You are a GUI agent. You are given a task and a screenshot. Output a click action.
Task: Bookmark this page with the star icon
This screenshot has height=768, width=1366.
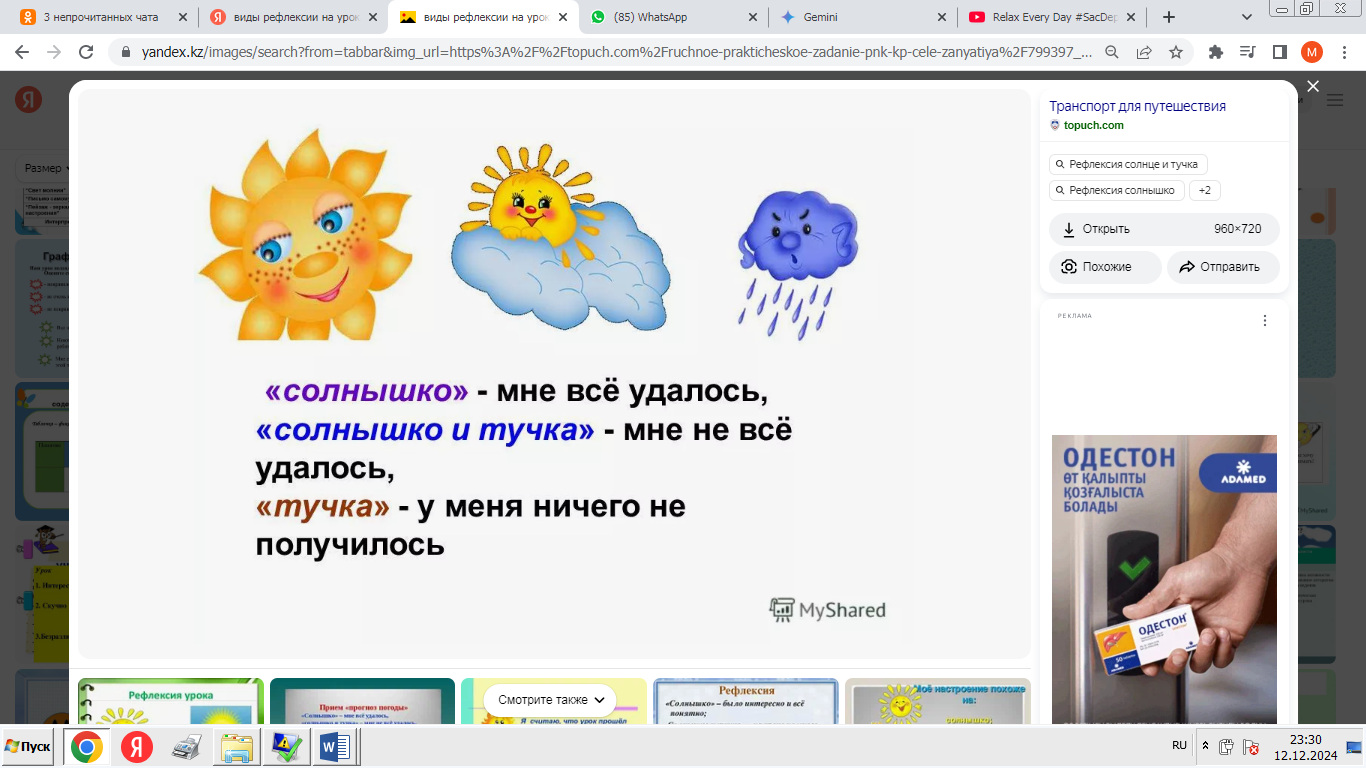tap(1176, 52)
